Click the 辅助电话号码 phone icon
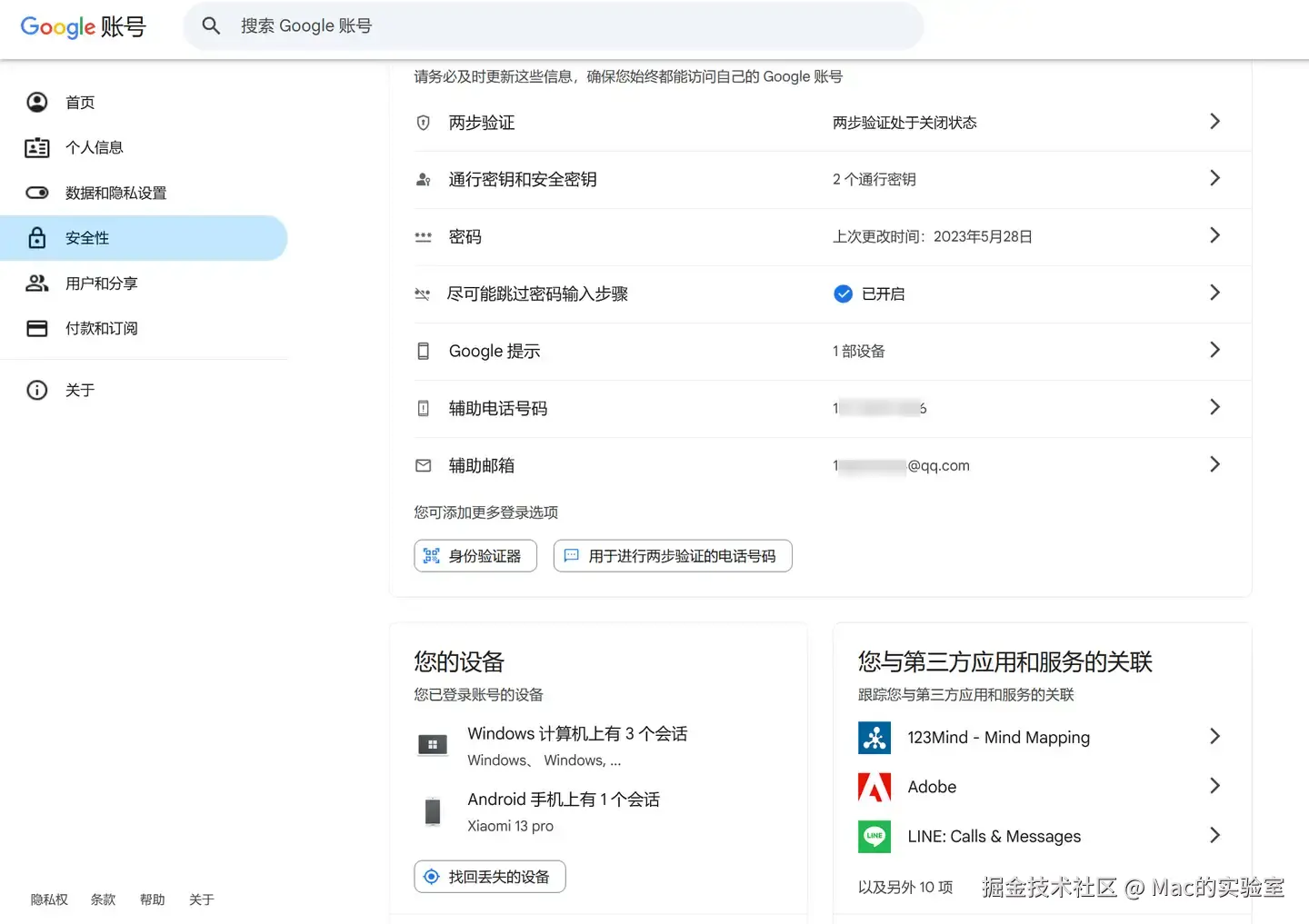 pos(423,409)
